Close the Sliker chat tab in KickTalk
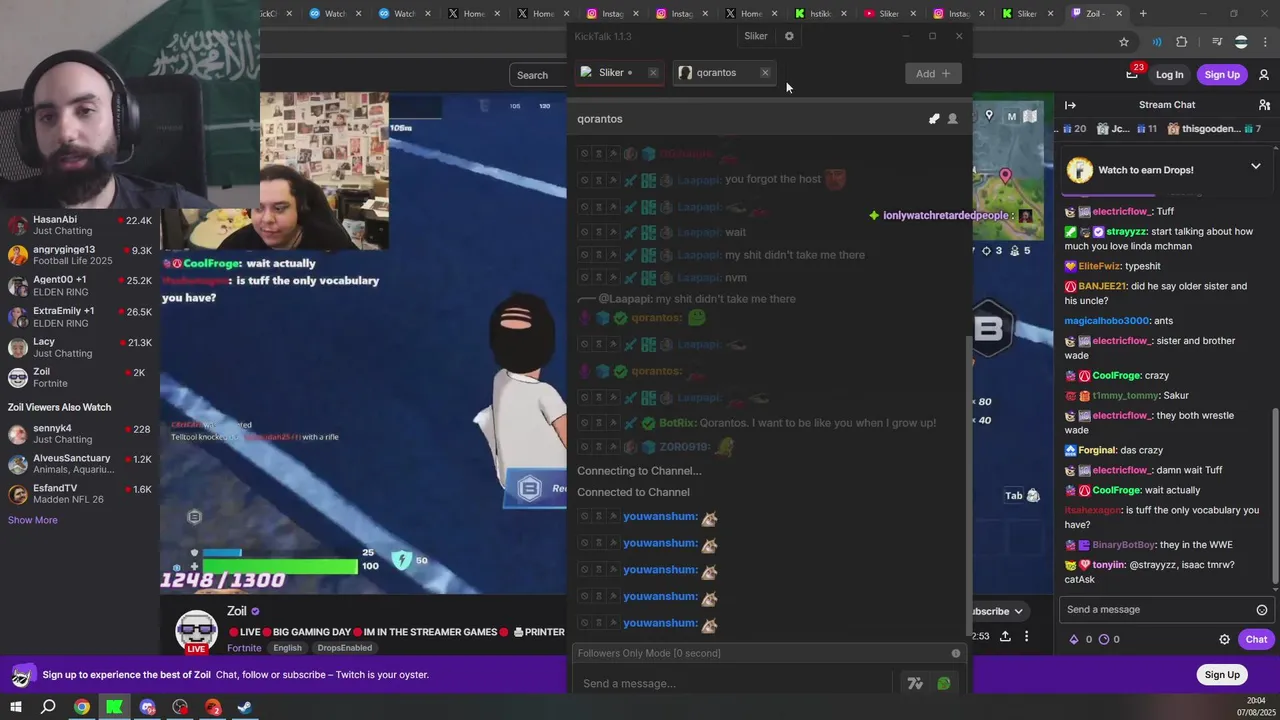1280x720 pixels. (x=653, y=73)
